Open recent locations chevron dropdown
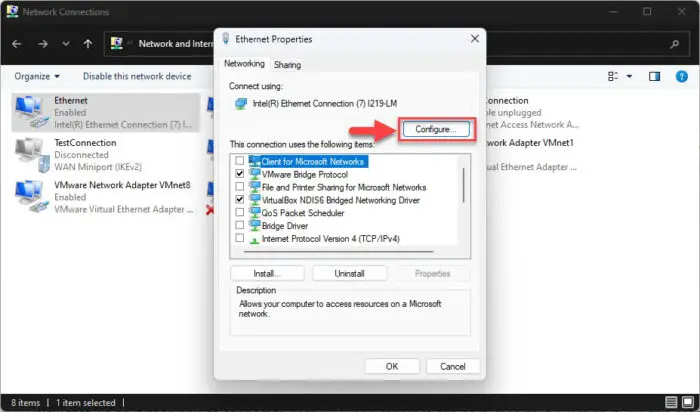This screenshot has width=700, height=412. pyautogui.click(x=66, y=44)
